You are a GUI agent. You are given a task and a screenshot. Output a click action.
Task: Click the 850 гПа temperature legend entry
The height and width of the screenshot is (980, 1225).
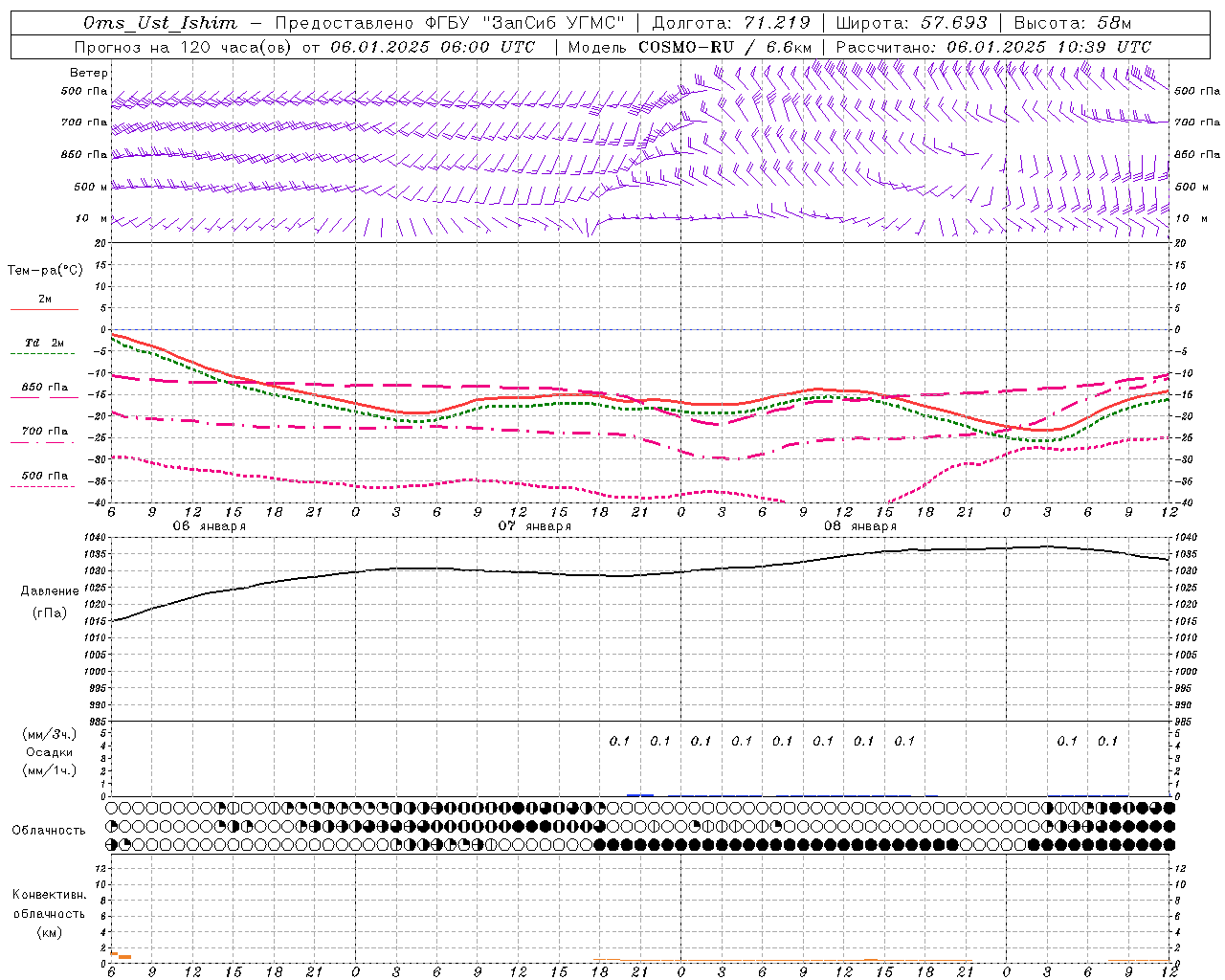(x=44, y=391)
